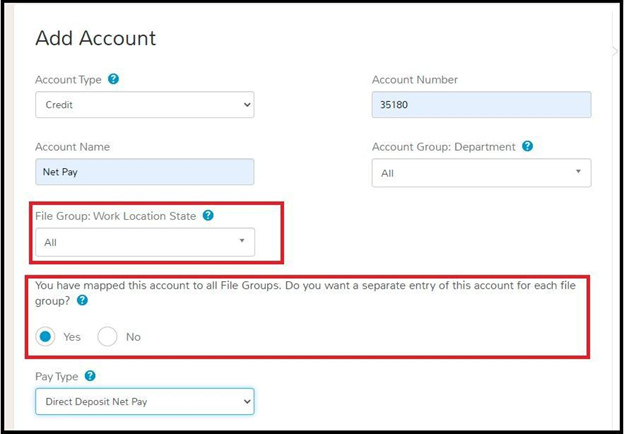Click the faint chevron arrow at top right
This screenshot has width=624, height=434.
point(614,51)
